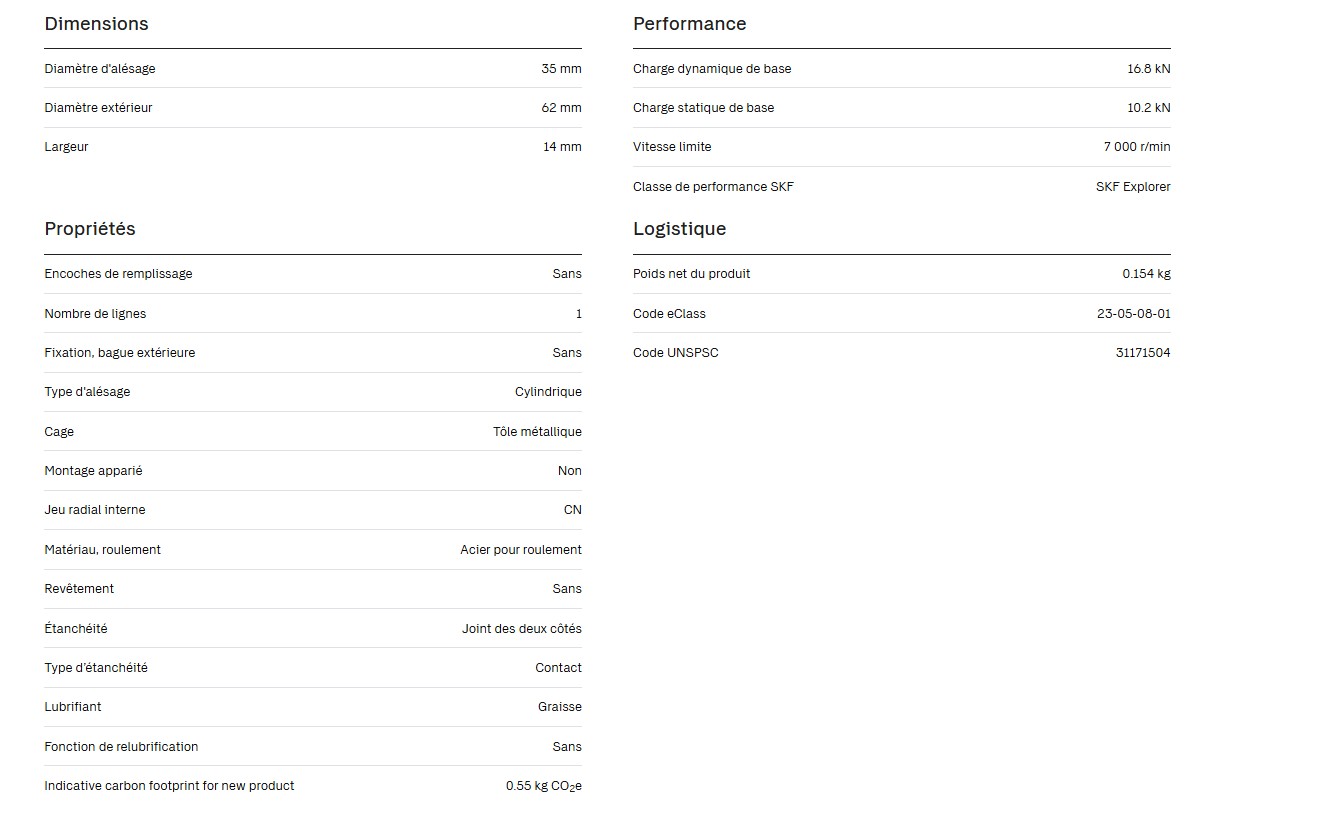This screenshot has height=837, width=1333.
Task: Select the Tôle métallique cage value
Action: point(537,432)
